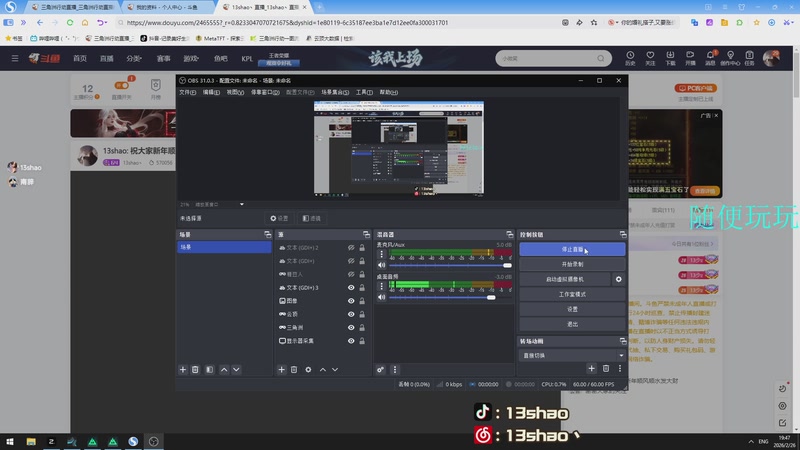Delete the selected source with the sources panel trash icon

tap(294, 369)
